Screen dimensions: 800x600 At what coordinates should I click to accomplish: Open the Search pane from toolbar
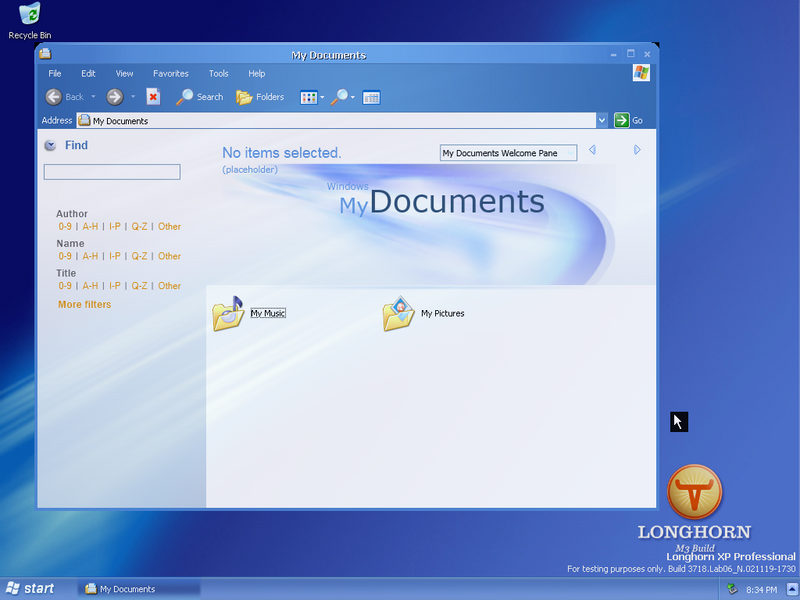199,97
